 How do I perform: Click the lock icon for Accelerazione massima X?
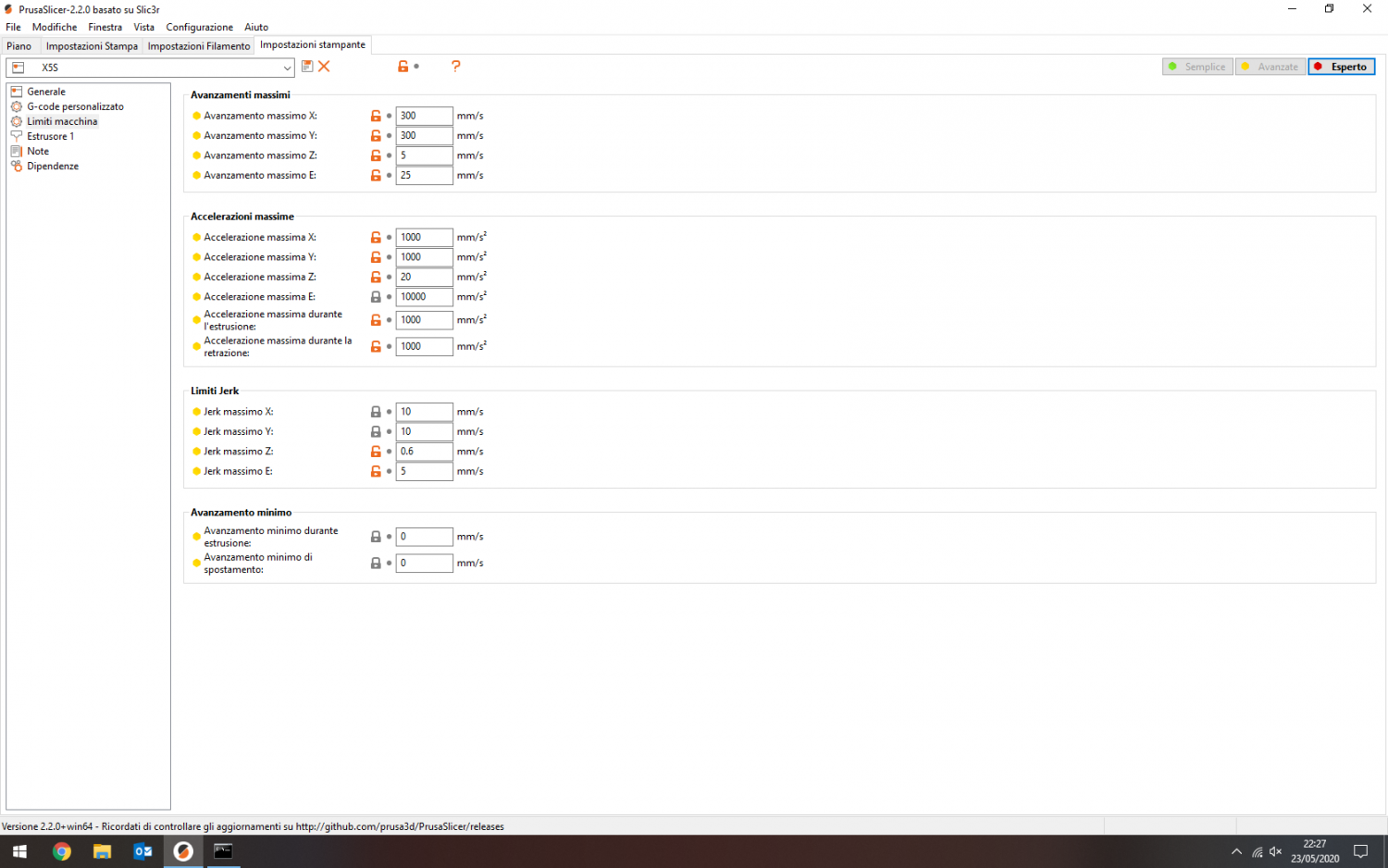[x=376, y=238]
